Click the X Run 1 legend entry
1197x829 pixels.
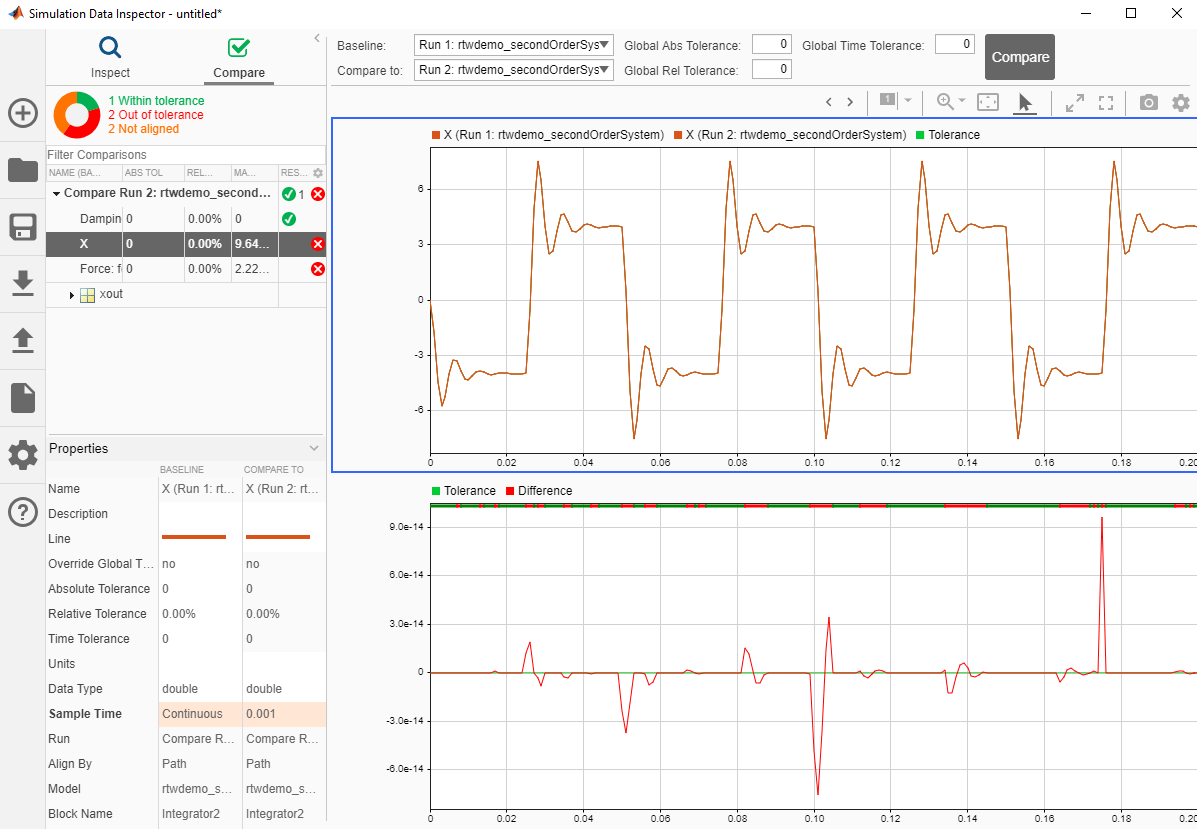547,135
